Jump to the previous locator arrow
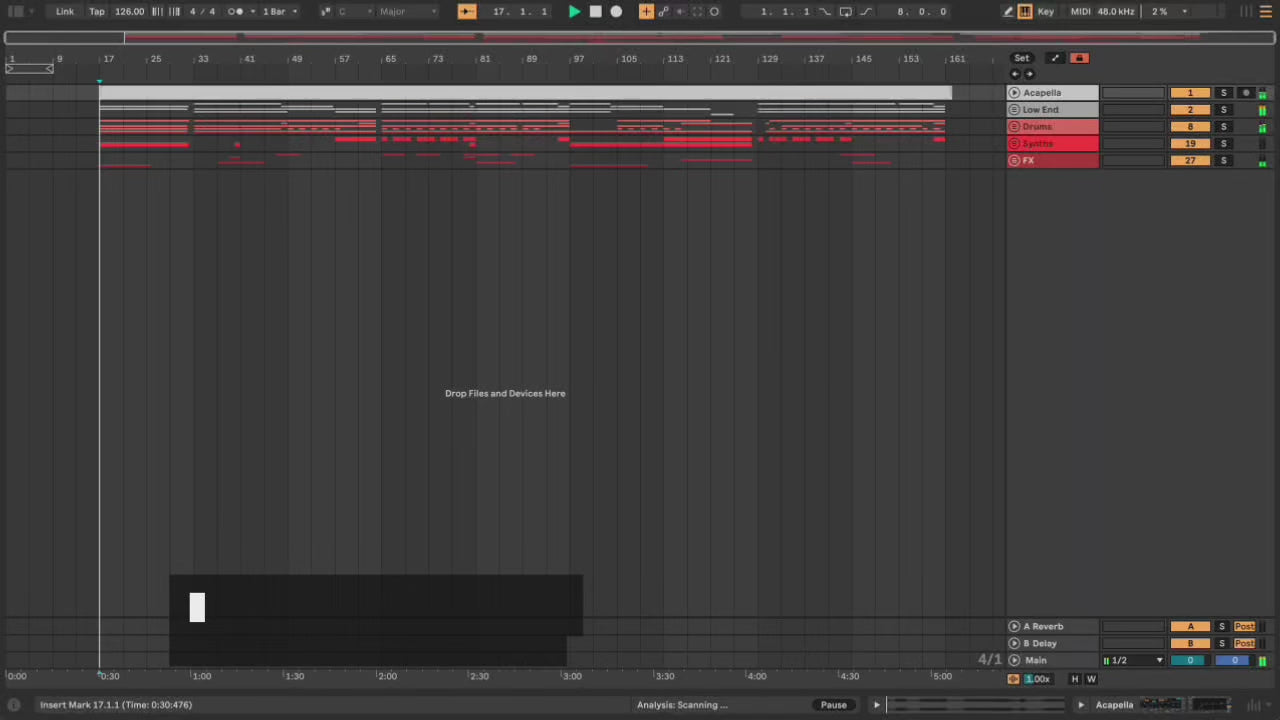 (x=1015, y=74)
